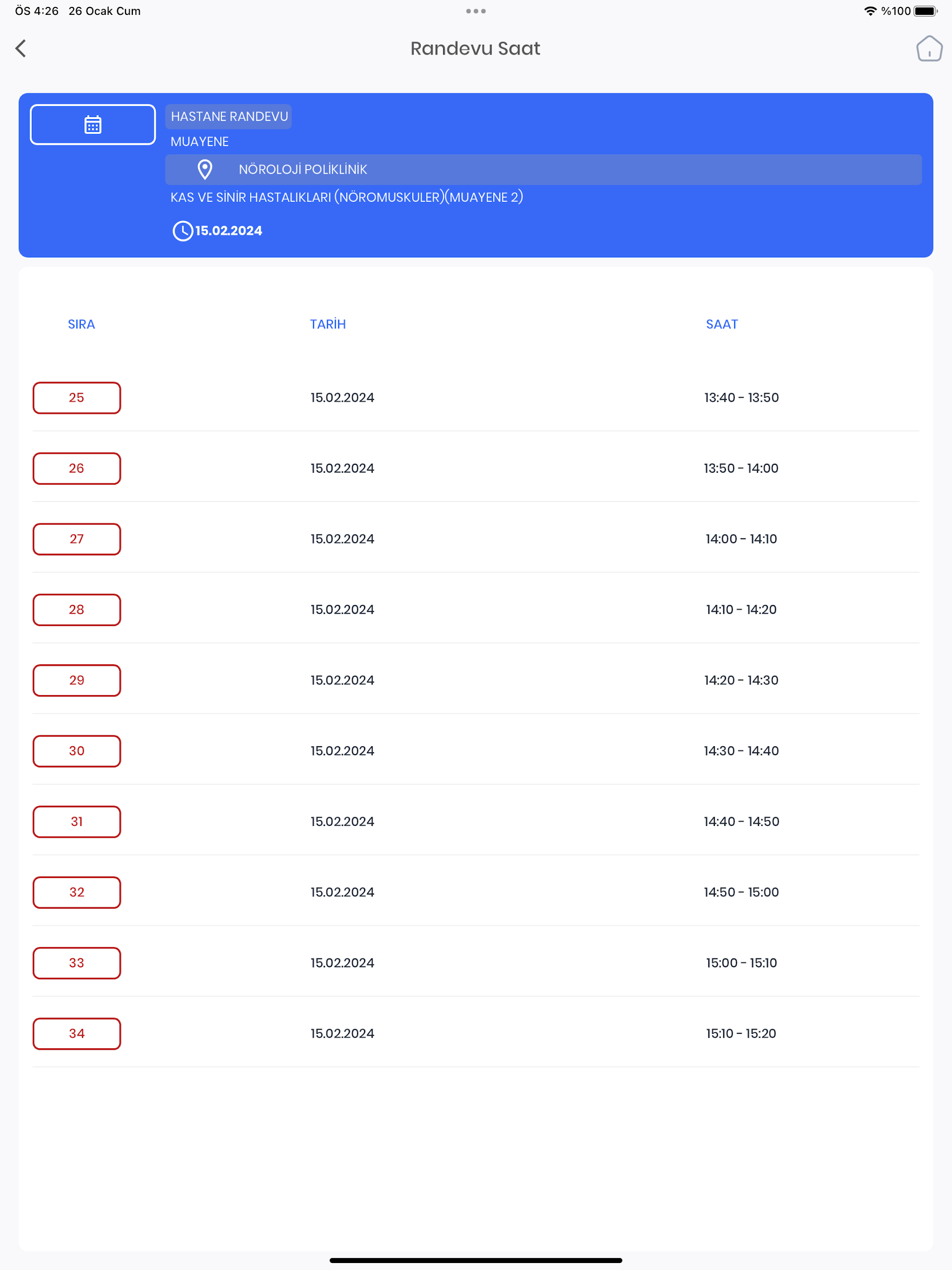Open the calendar icon button
Viewport: 952px width, 1270px height.
(x=92, y=125)
